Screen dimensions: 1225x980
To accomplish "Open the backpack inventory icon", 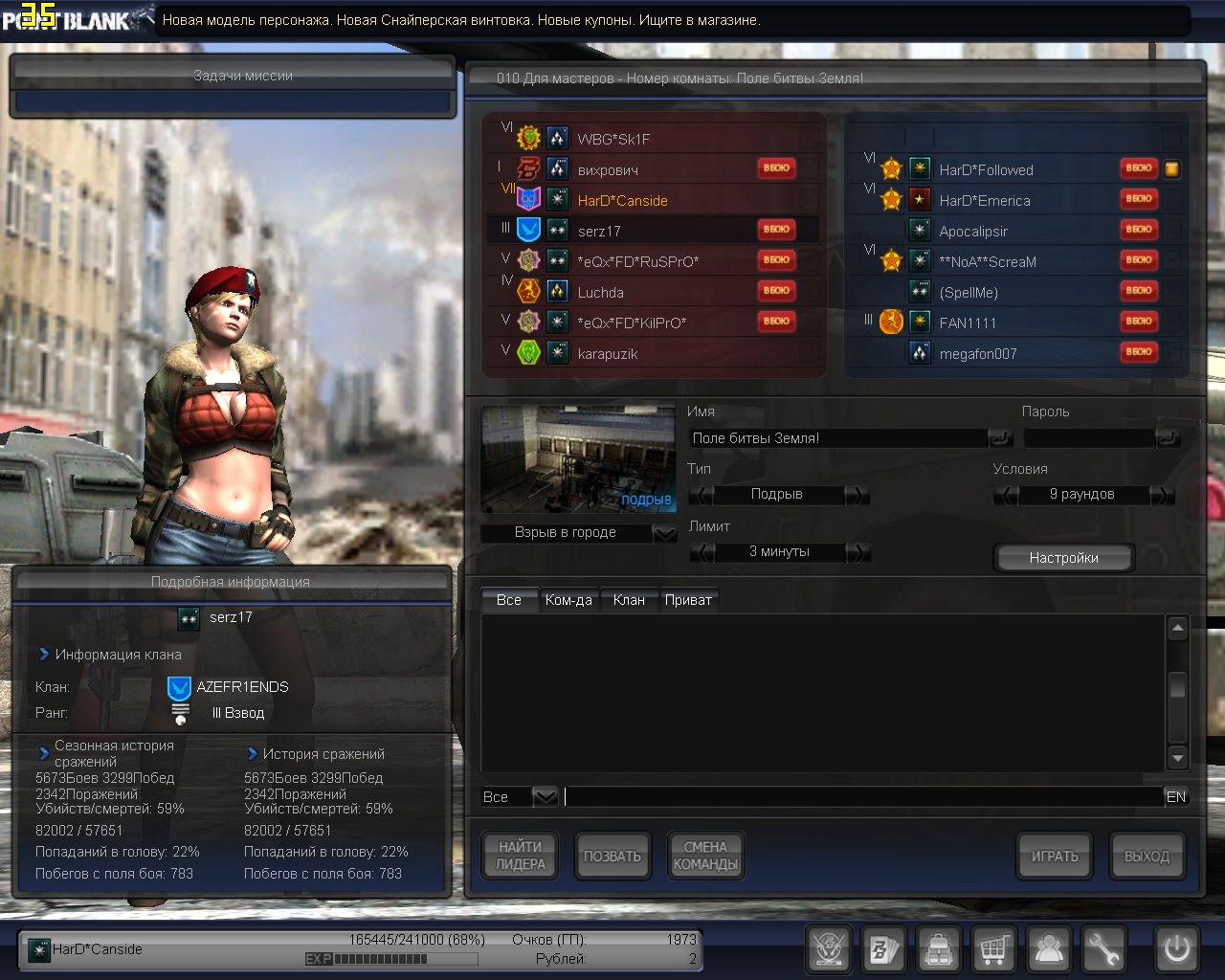I will point(939,949).
